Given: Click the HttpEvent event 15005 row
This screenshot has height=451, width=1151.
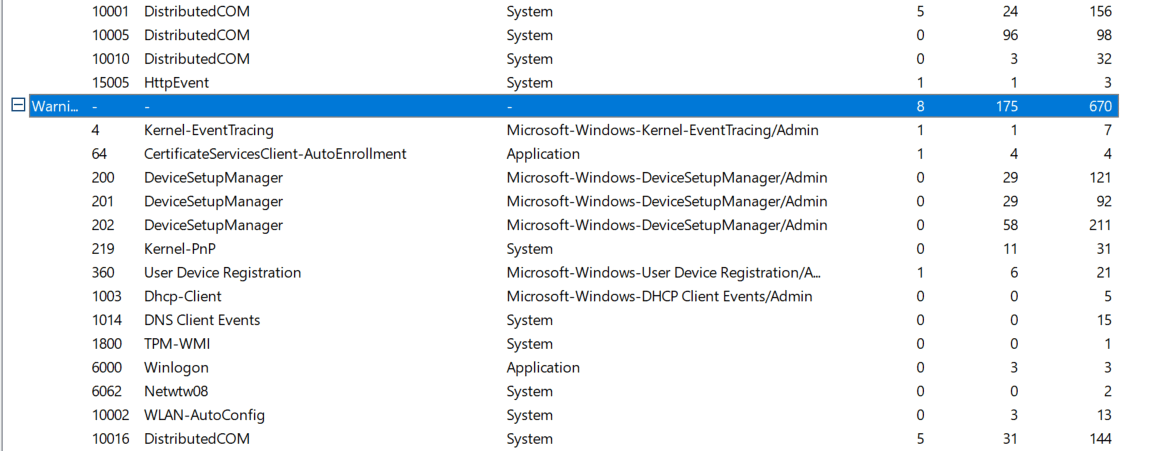Looking at the screenshot, I should tap(176, 83).
